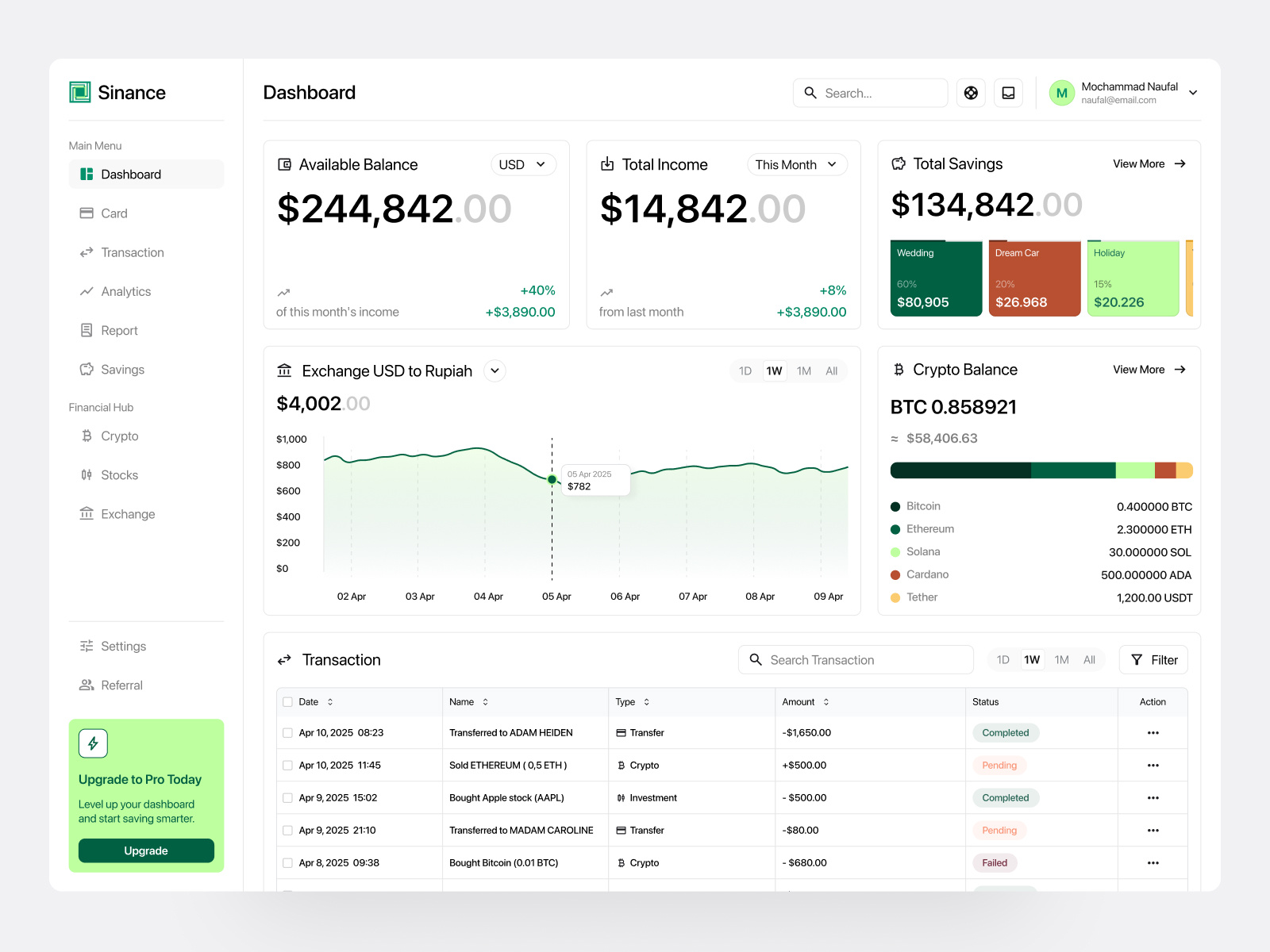Open the inbox icon in the top bar

(1008, 93)
